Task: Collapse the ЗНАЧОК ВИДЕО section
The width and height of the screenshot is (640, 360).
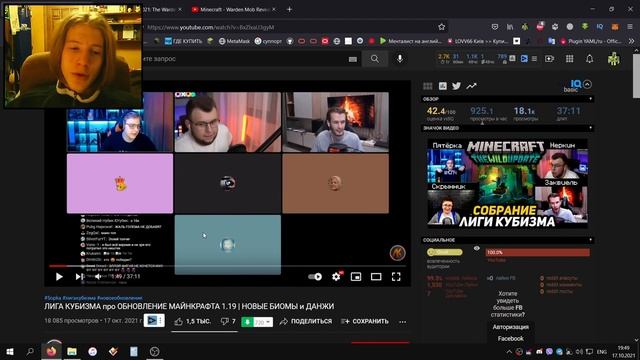Action: pos(590,128)
